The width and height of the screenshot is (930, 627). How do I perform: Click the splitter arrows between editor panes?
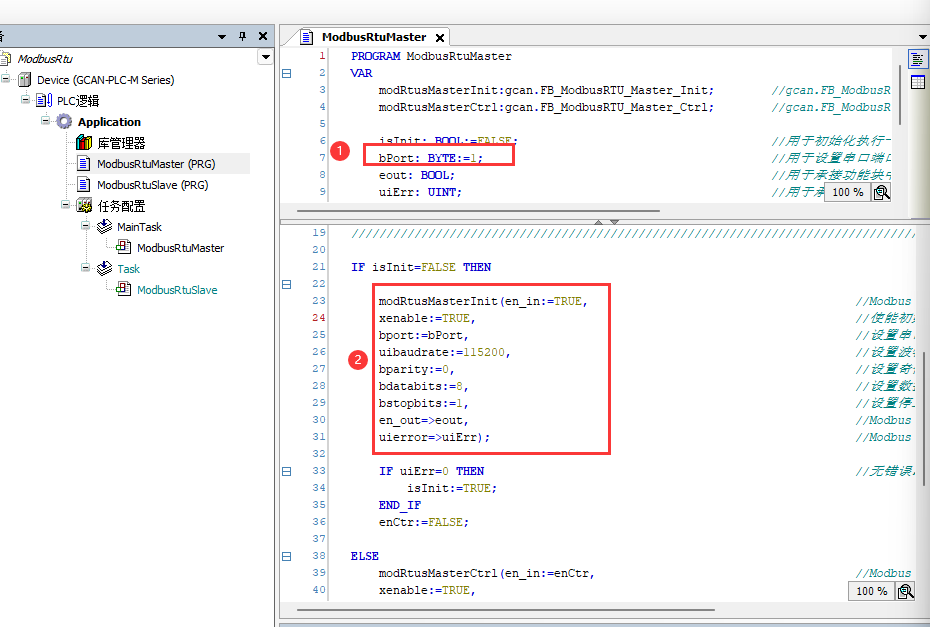tap(606, 221)
